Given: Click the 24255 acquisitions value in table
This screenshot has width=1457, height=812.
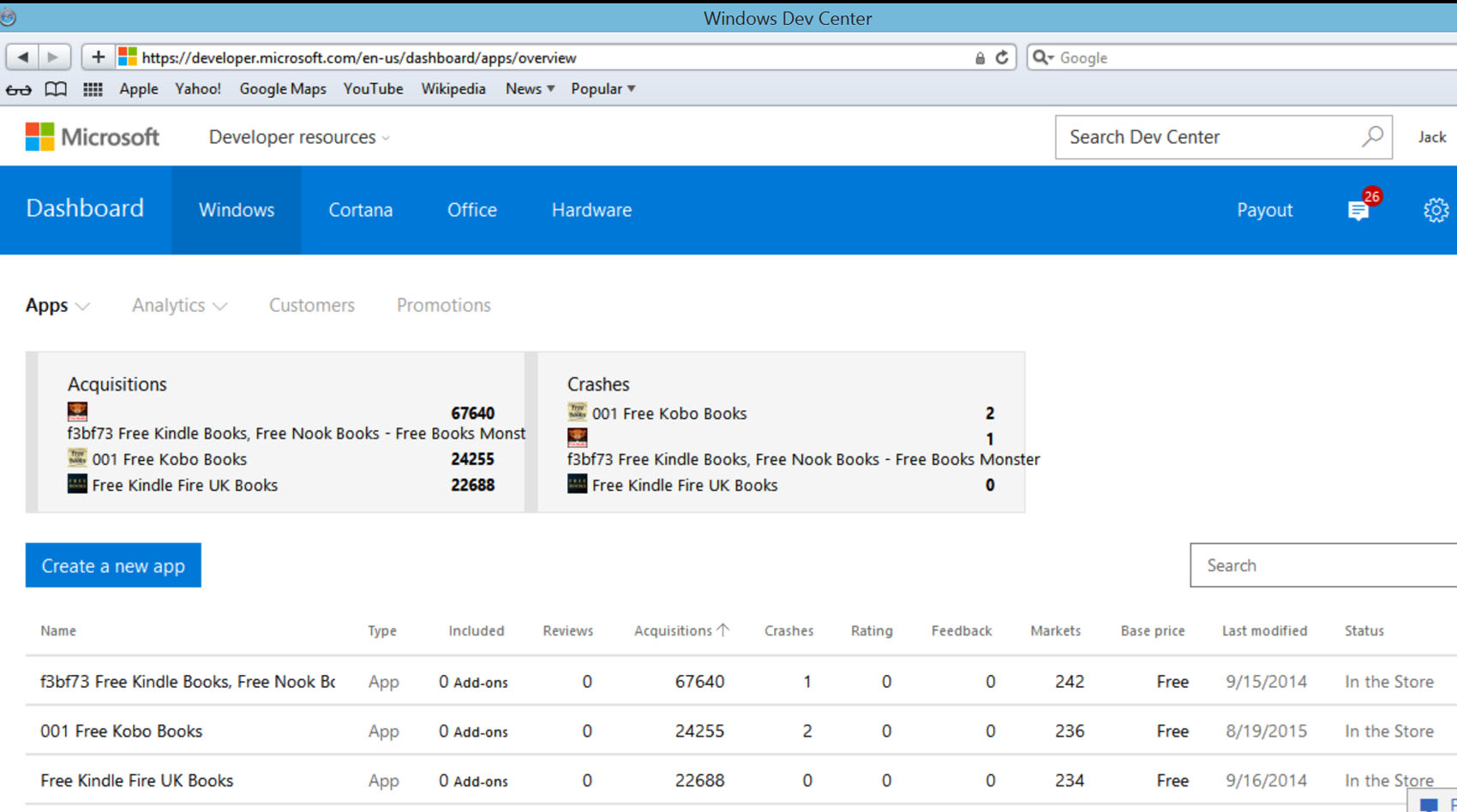Looking at the screenshot, I should coord(699,731).
